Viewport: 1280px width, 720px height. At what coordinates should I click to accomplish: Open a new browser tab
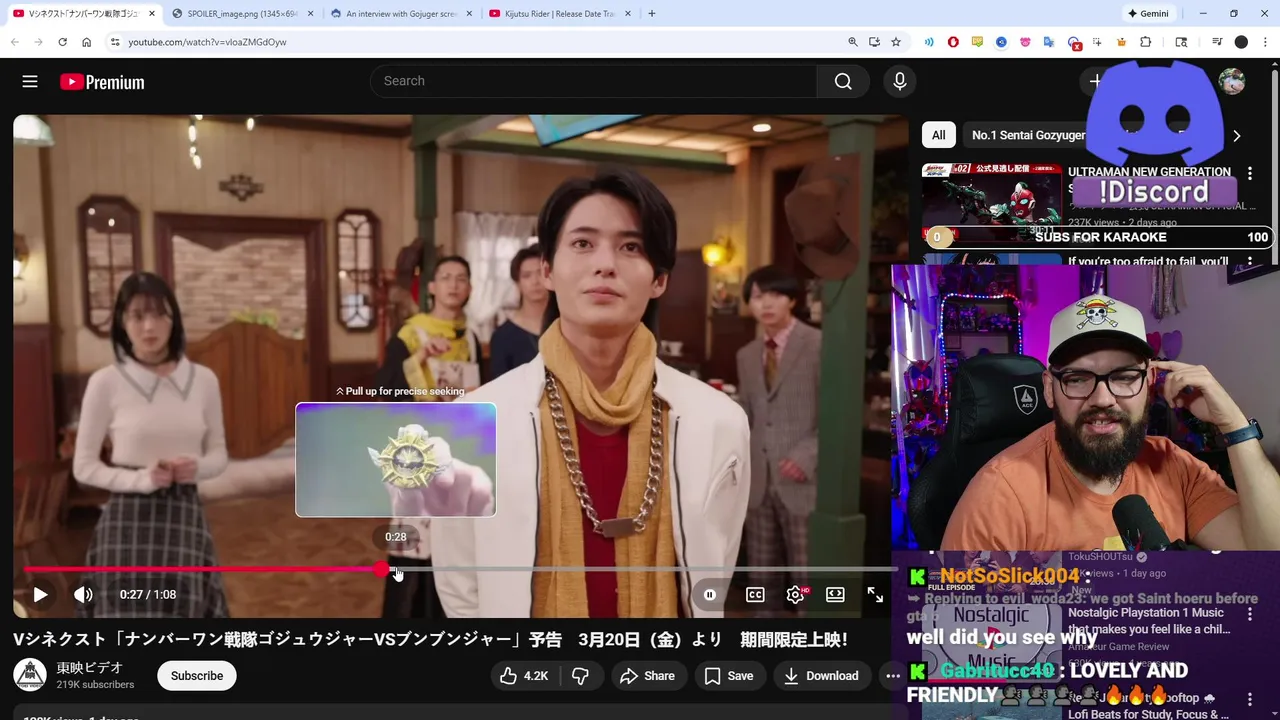click(x=652, y=14)
